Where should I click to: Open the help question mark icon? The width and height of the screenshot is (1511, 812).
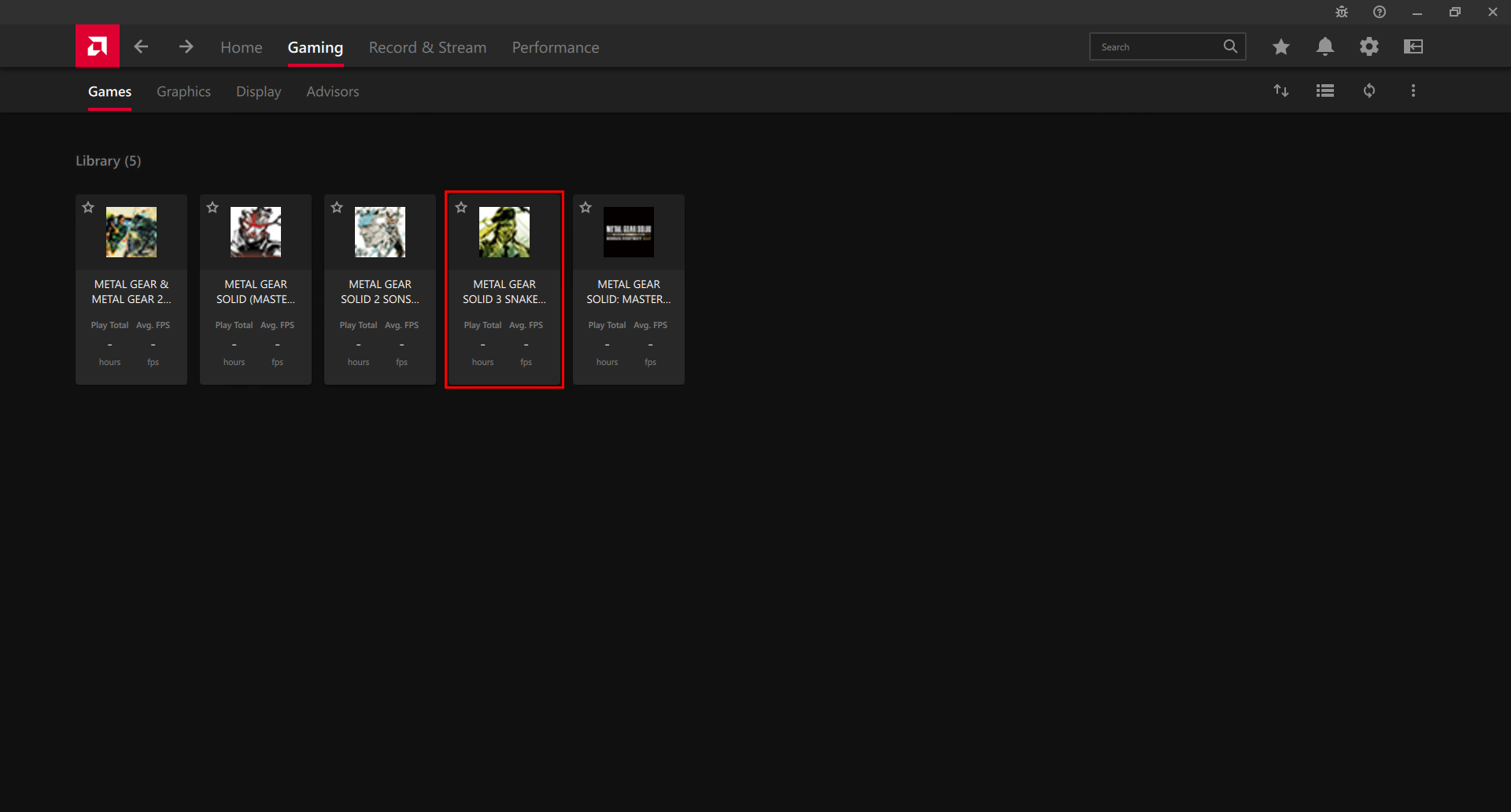click(x=1380, y=12)
